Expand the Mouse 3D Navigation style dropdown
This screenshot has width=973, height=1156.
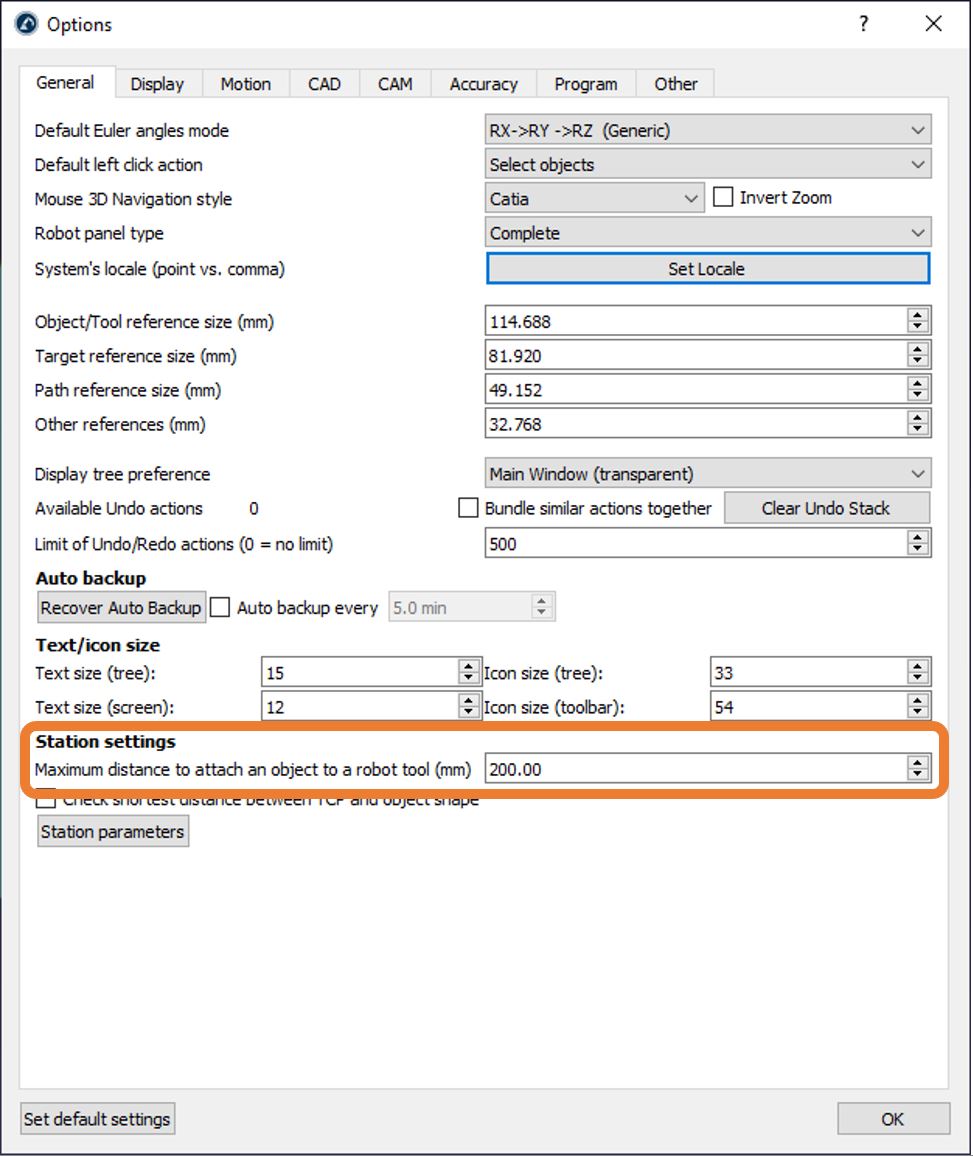click(594, 199)
